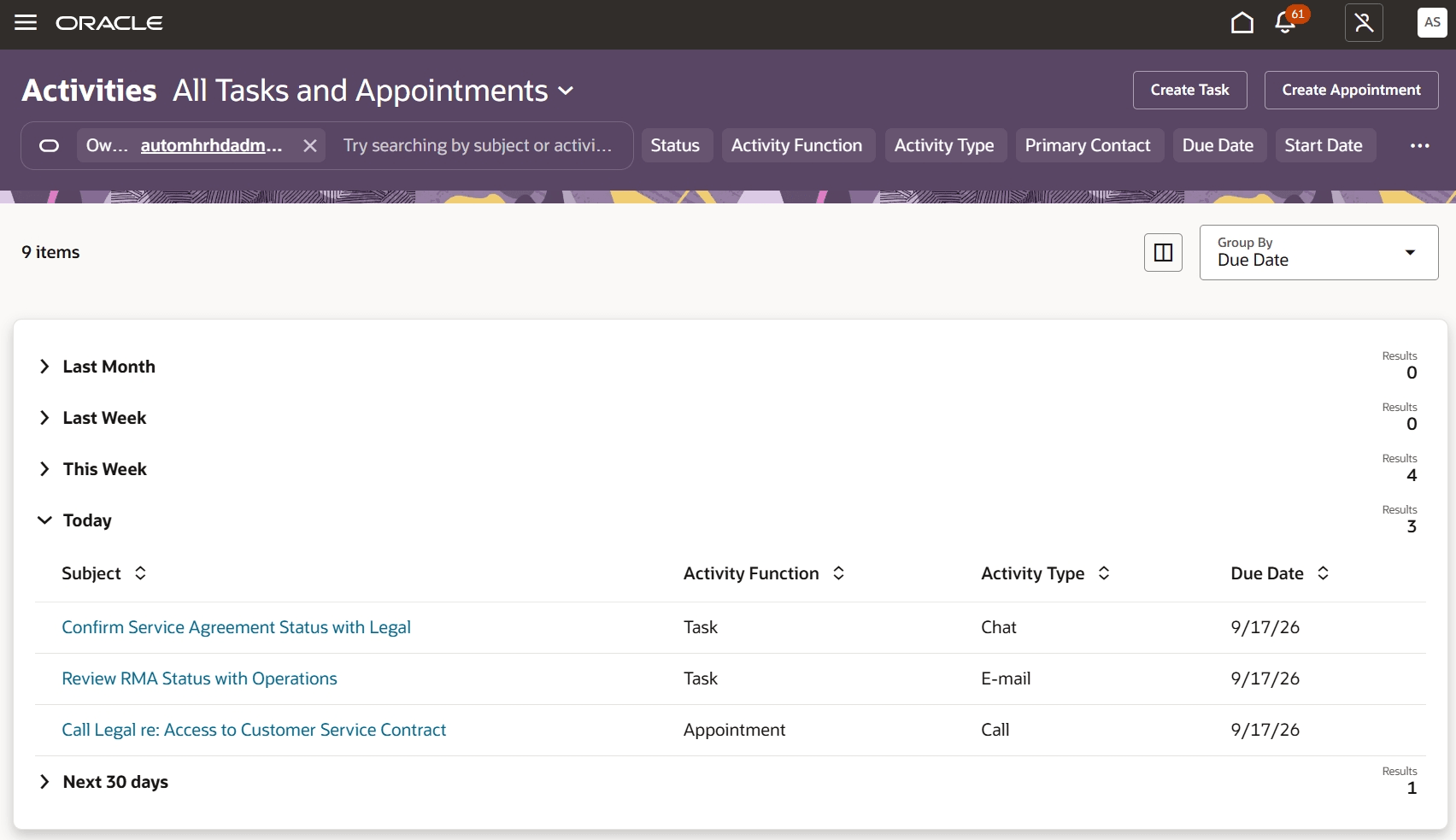Click the Create Task button

click(x=1189, y=91)
